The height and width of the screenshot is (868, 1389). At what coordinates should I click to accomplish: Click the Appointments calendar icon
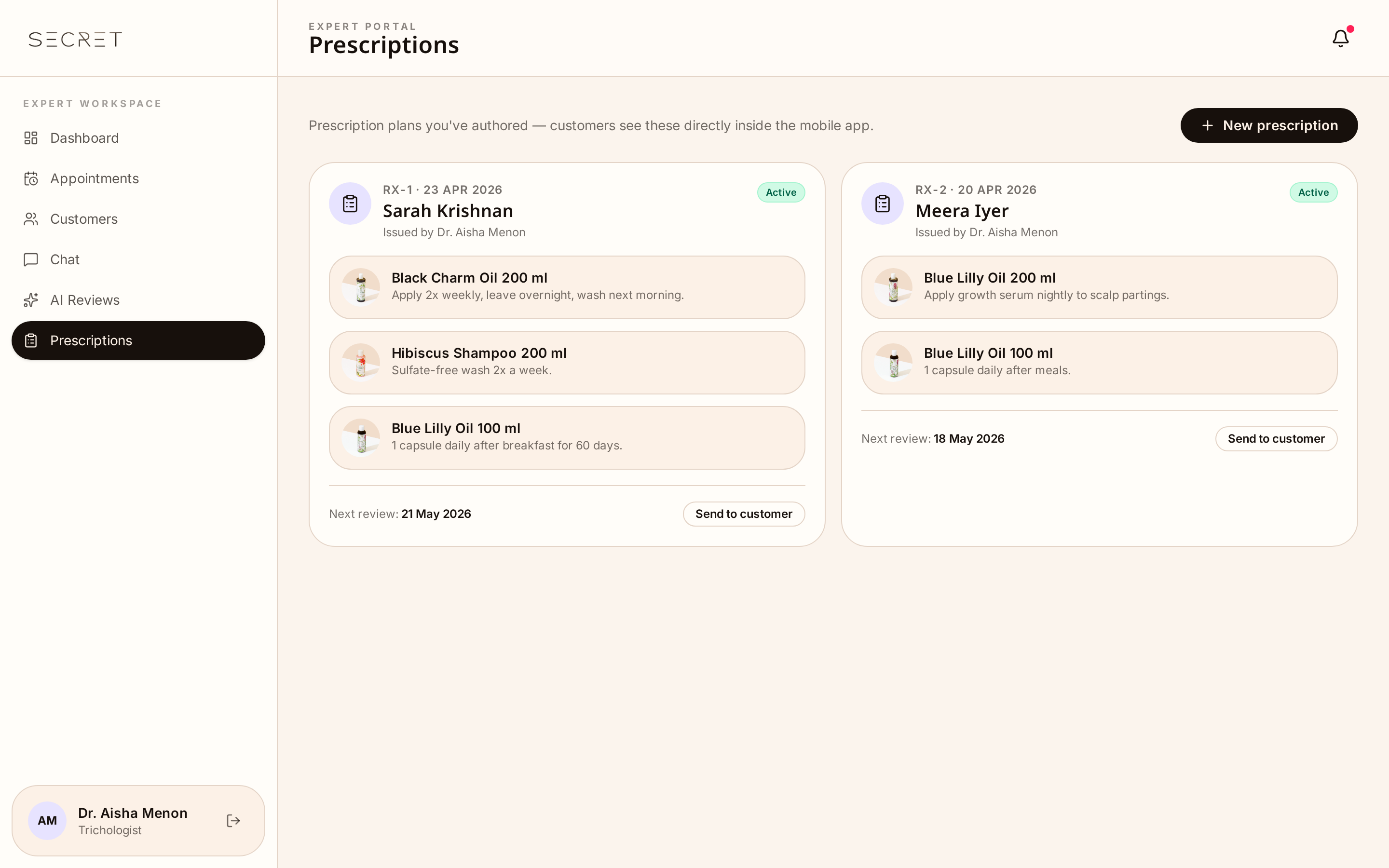click(x=31, y=178)
